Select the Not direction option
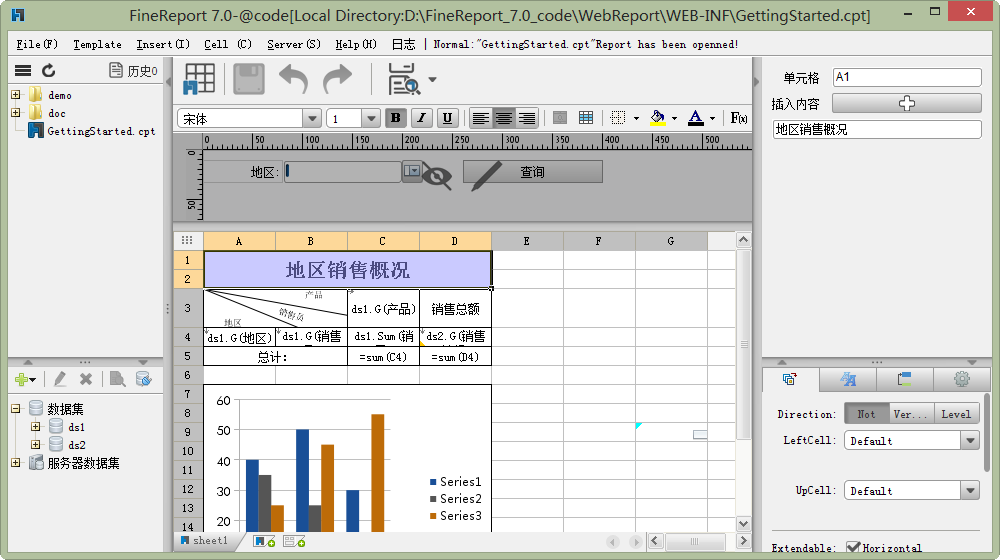Viewport: 1000px width, 560px height. [x=866, y=414]
